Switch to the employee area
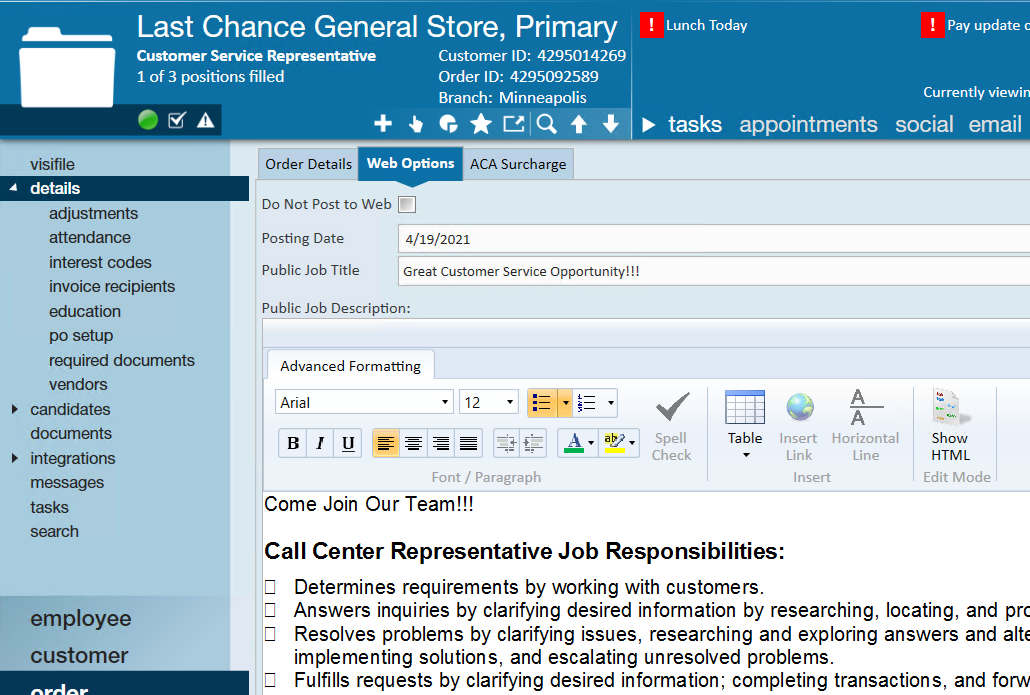Viewport: 1030px width, 695px height. [81, 619]
